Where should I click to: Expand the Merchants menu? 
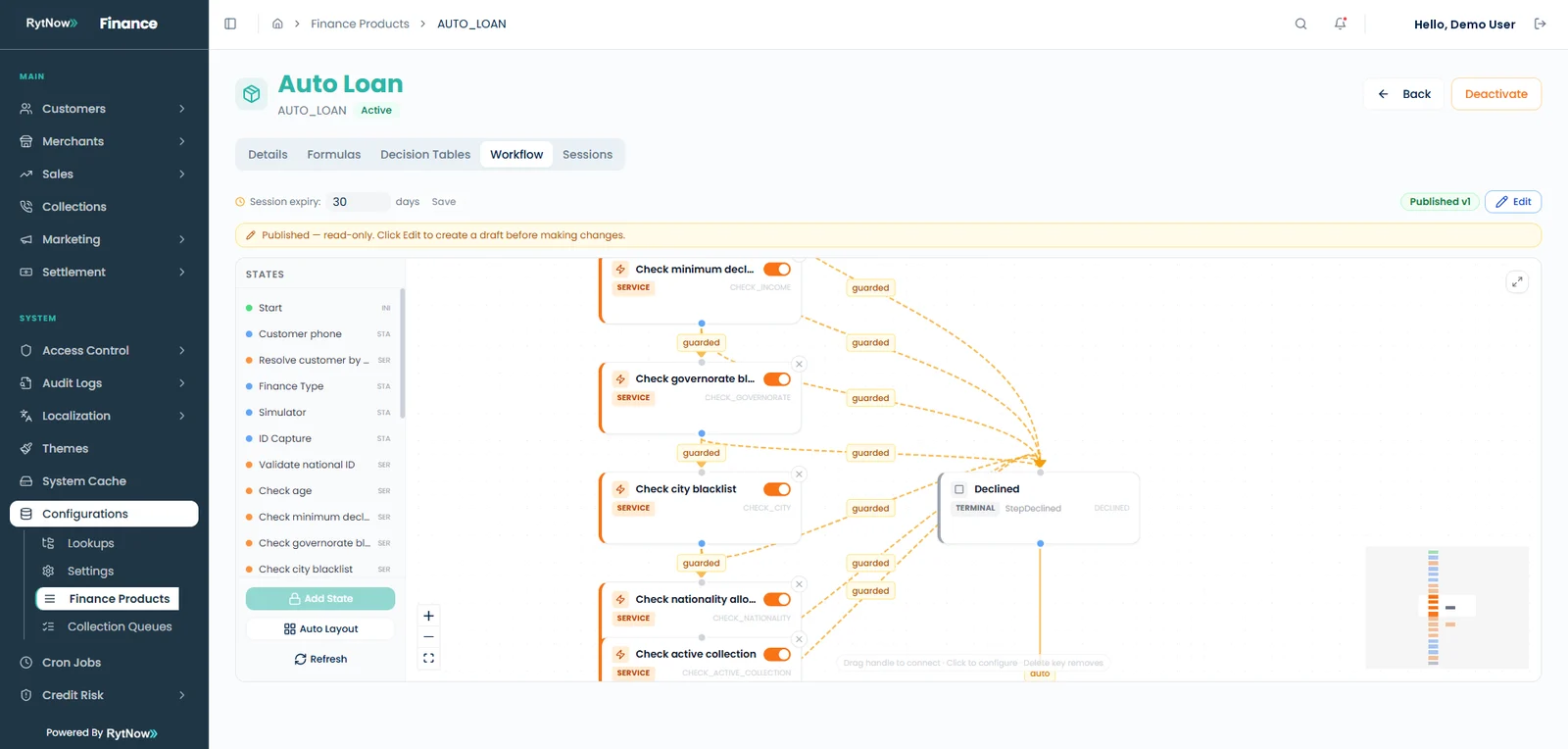104,141
